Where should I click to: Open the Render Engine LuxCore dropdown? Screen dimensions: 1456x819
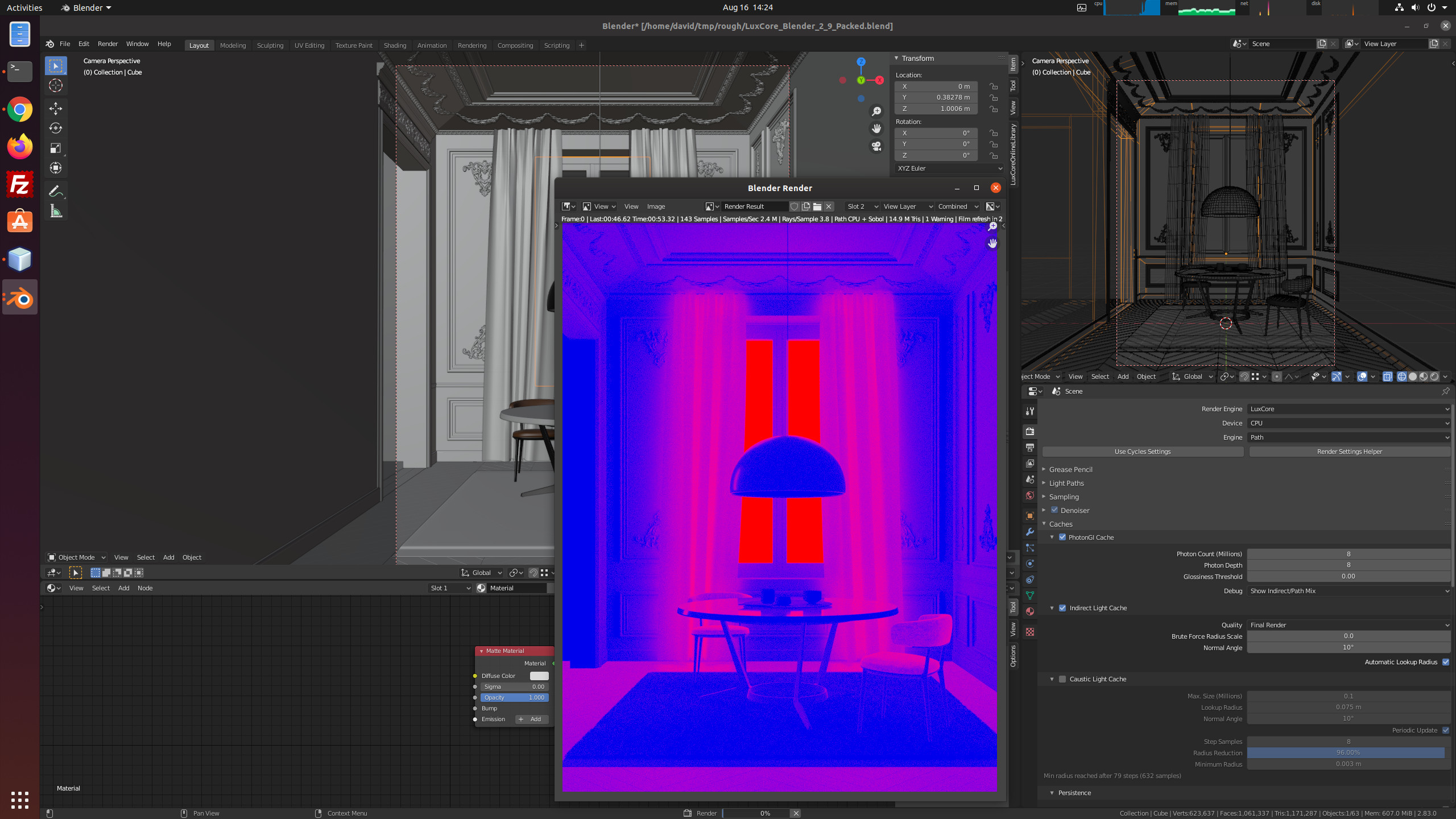(x=1348, y=409)
